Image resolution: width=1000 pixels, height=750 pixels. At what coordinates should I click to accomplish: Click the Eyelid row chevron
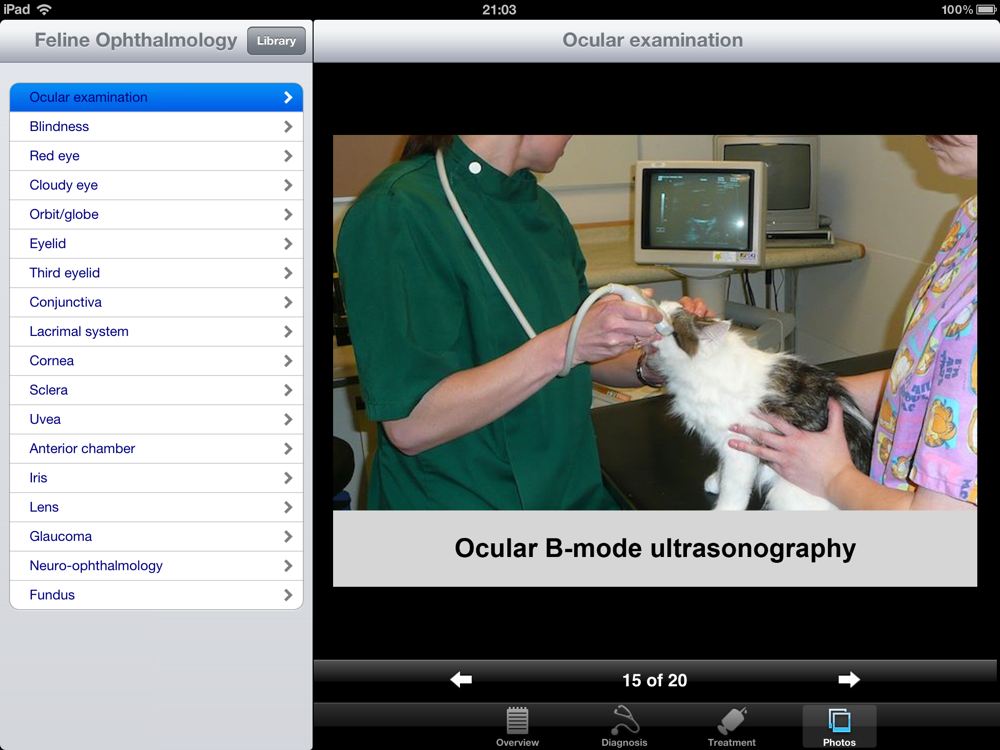288,244
